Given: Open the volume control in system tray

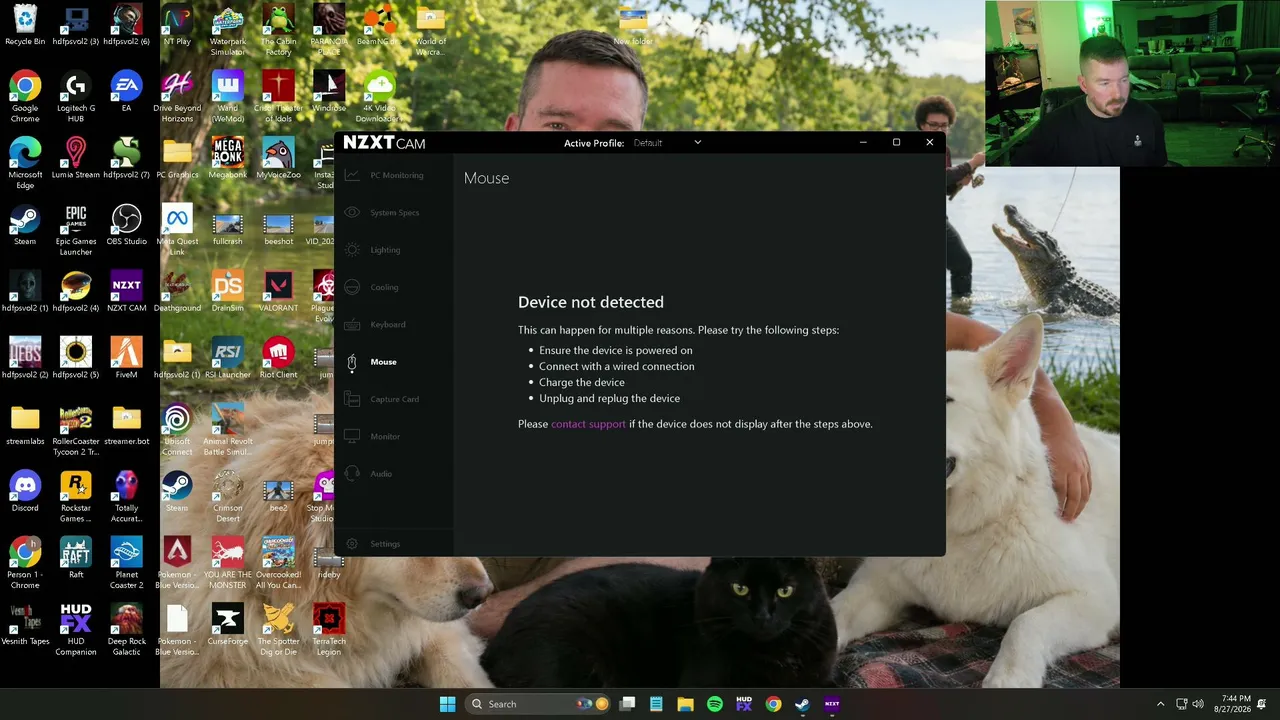Looking at the screenshot, I should pyautogui.click(x=1198, y=704).
